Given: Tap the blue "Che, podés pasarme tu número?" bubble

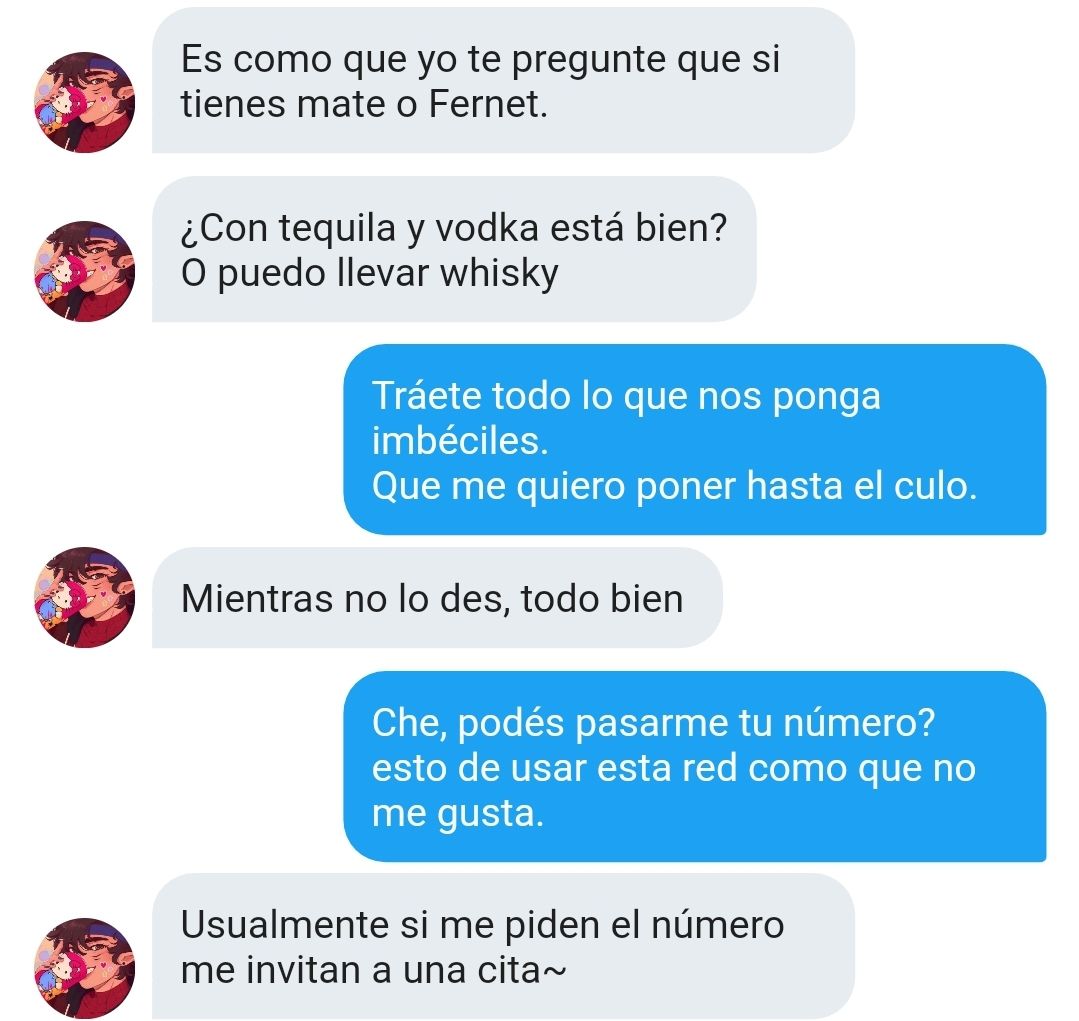Looking at the screenshot, I should (695, 766).
